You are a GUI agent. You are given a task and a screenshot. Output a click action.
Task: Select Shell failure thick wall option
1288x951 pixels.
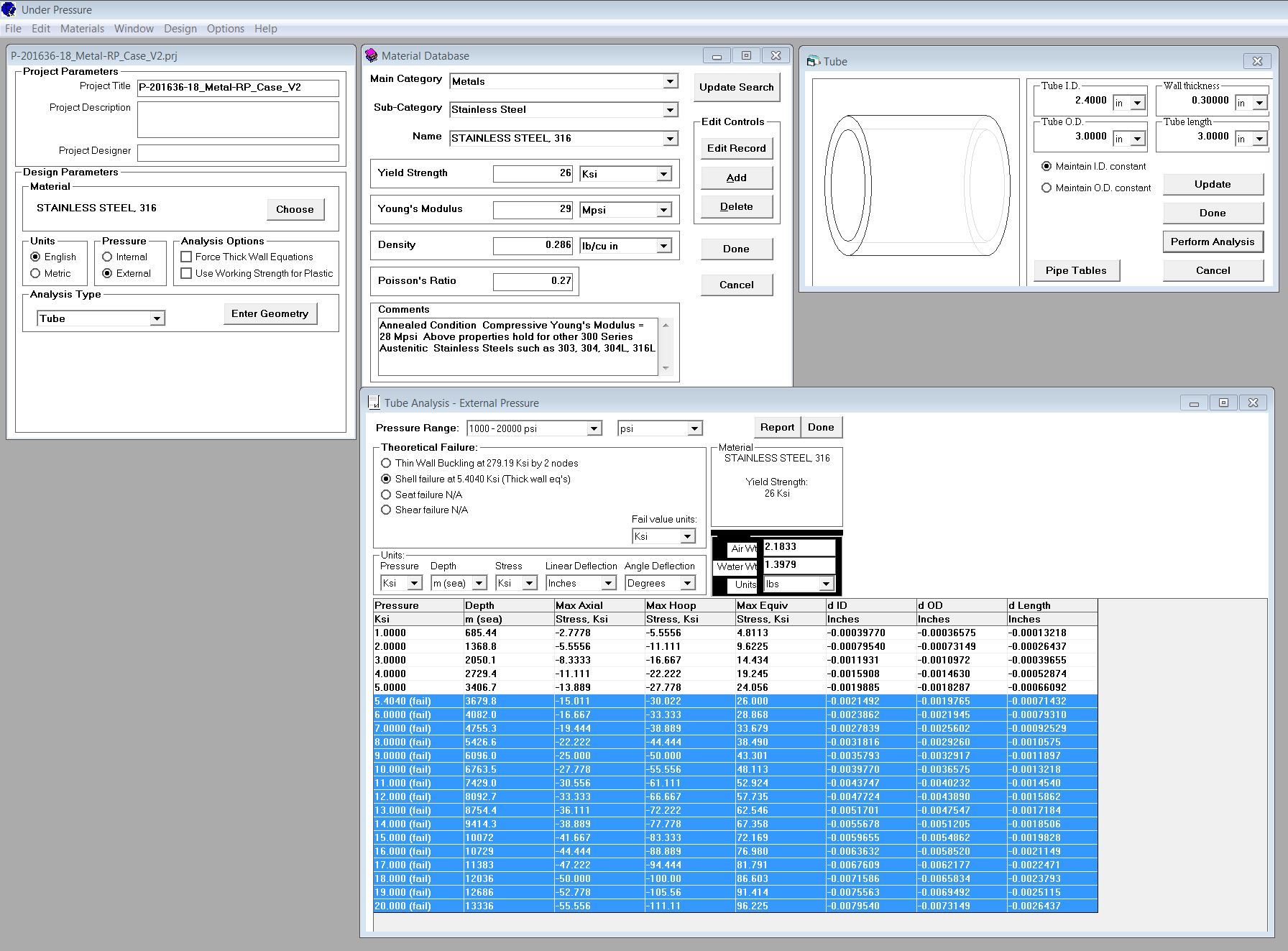pos(386,479)
